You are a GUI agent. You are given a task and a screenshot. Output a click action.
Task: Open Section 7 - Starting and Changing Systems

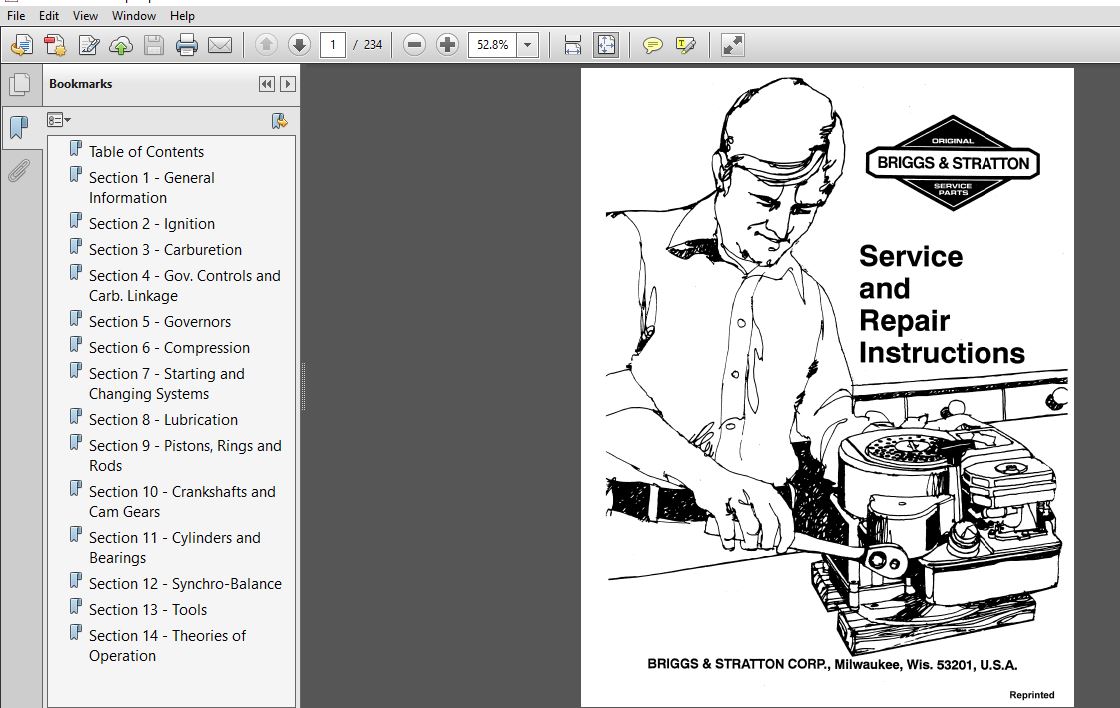166,383
